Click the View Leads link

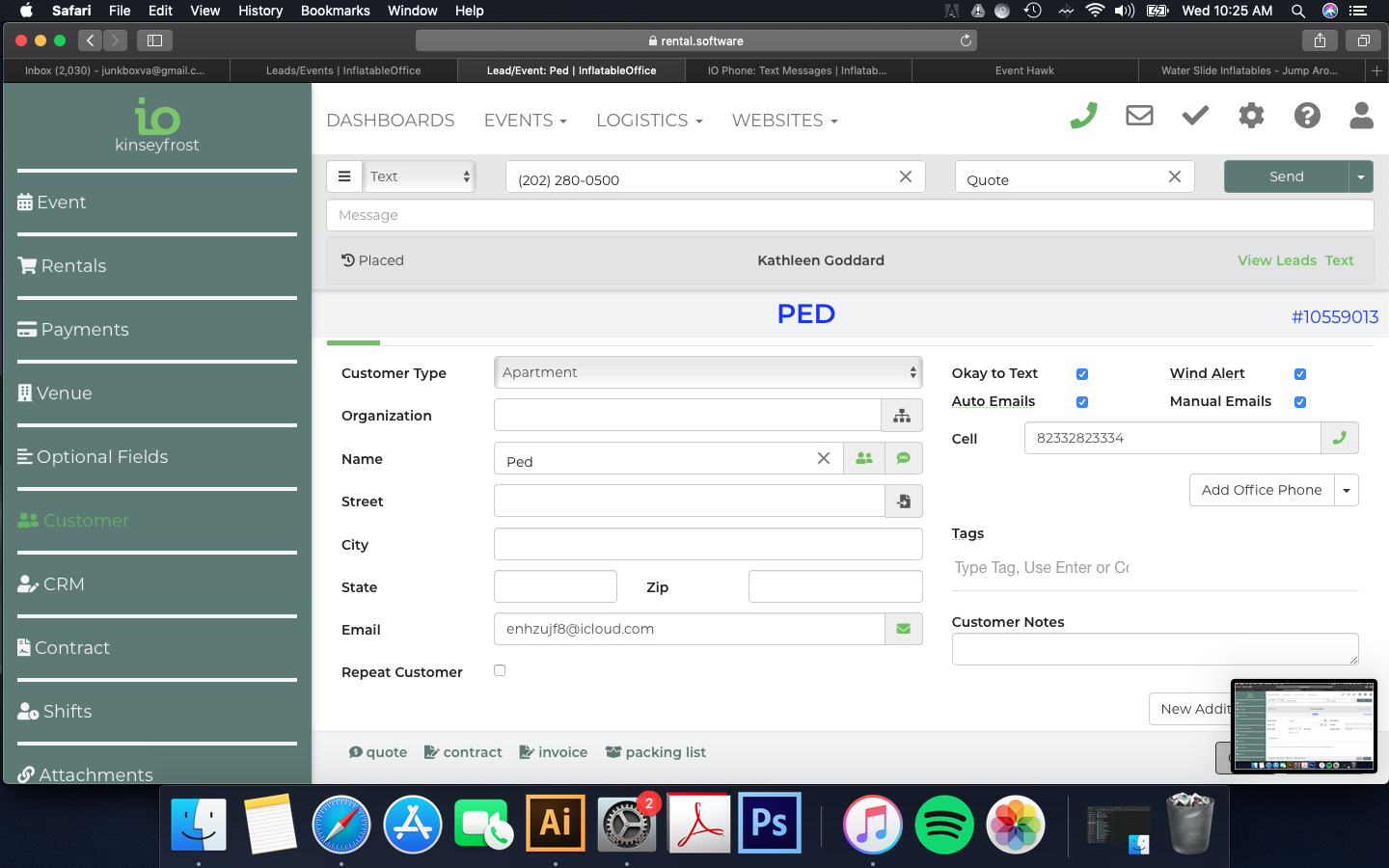1276,260
